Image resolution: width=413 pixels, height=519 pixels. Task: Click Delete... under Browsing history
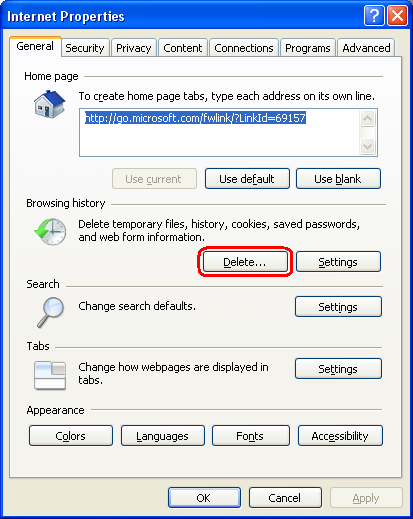(x=245, y=262)
